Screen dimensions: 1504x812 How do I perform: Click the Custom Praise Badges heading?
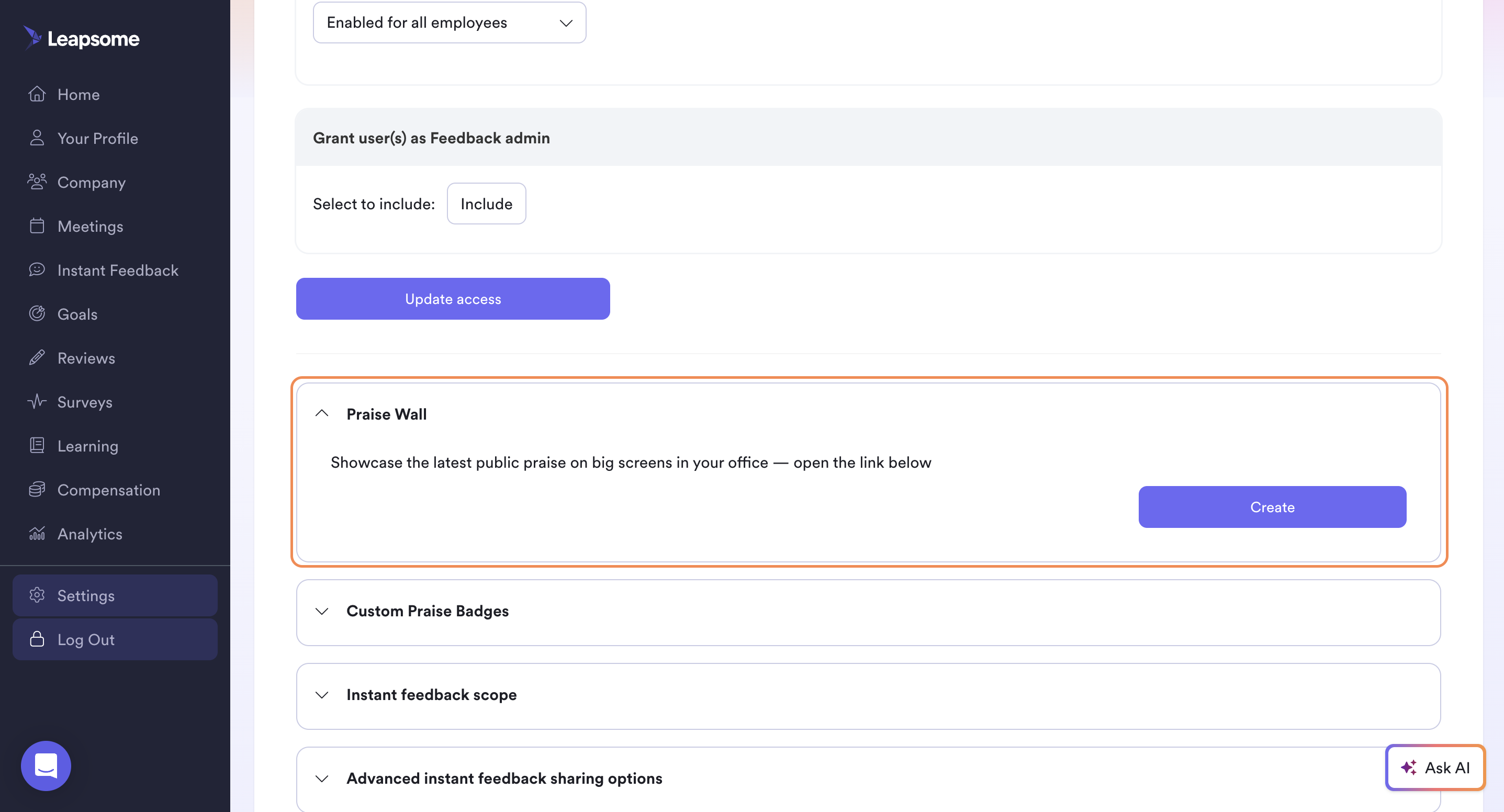pos(428,611)
